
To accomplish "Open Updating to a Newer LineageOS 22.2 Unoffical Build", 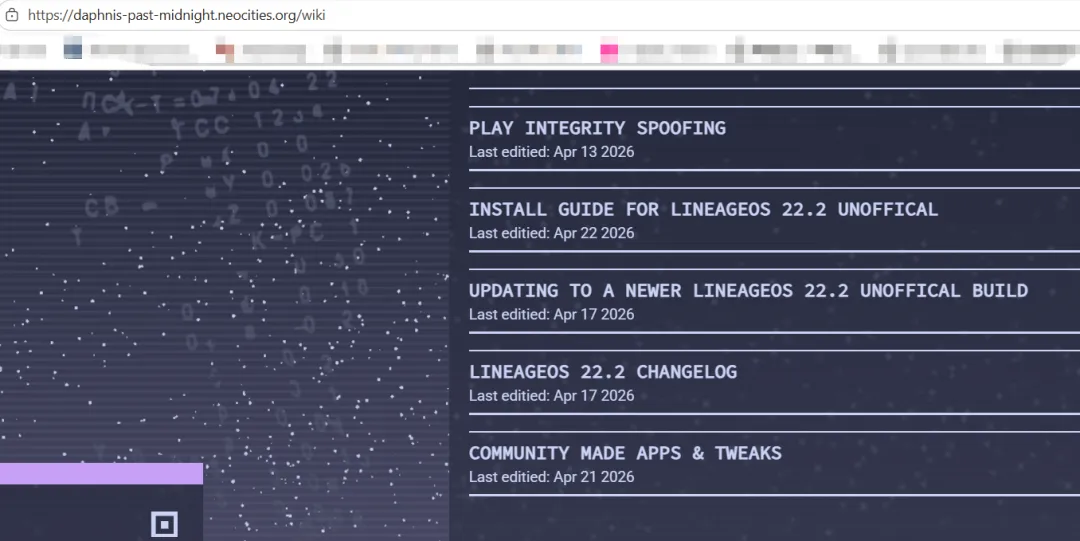I will coord(748,291).
